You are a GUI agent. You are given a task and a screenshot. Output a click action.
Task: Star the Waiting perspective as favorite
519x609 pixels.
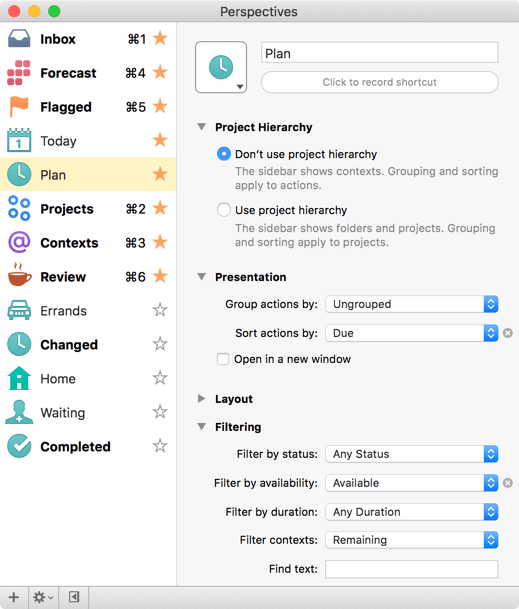[x=160, y=412]
